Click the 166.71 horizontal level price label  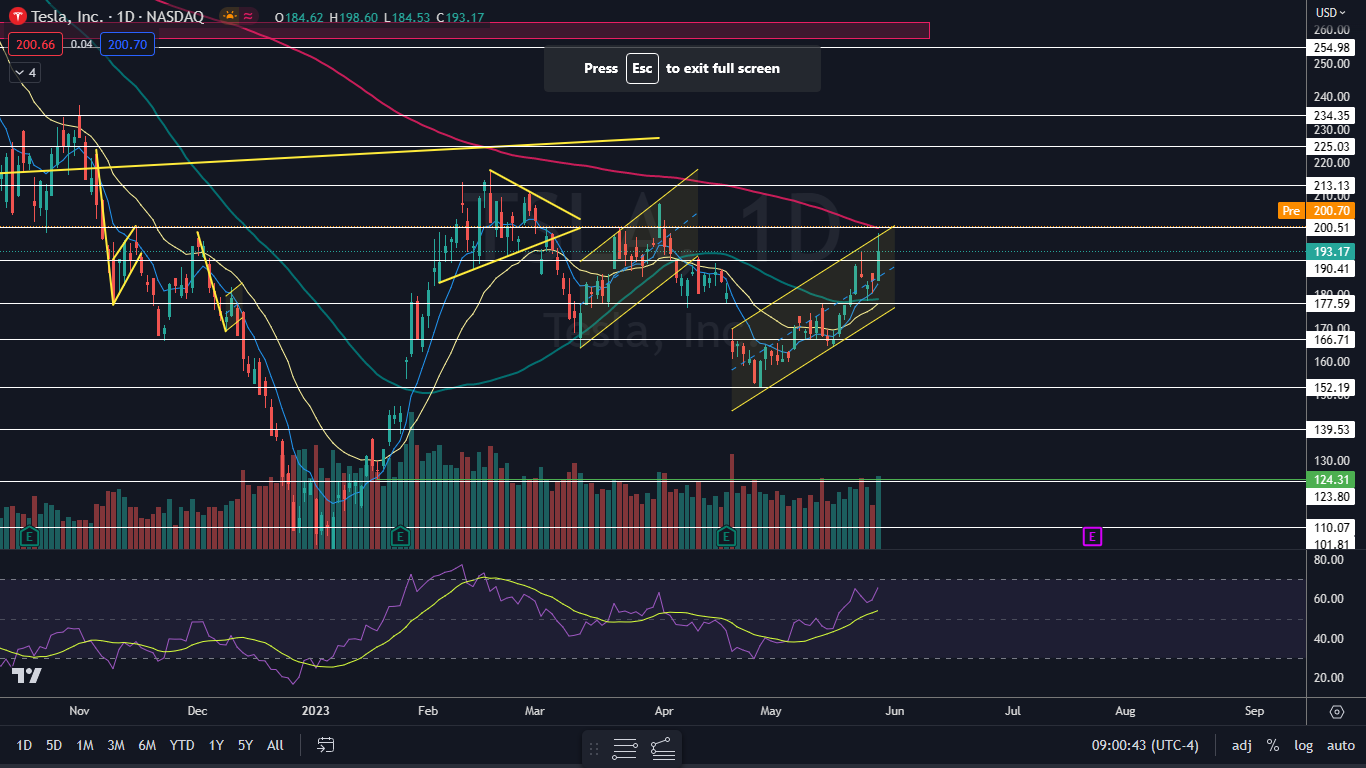1331,339
